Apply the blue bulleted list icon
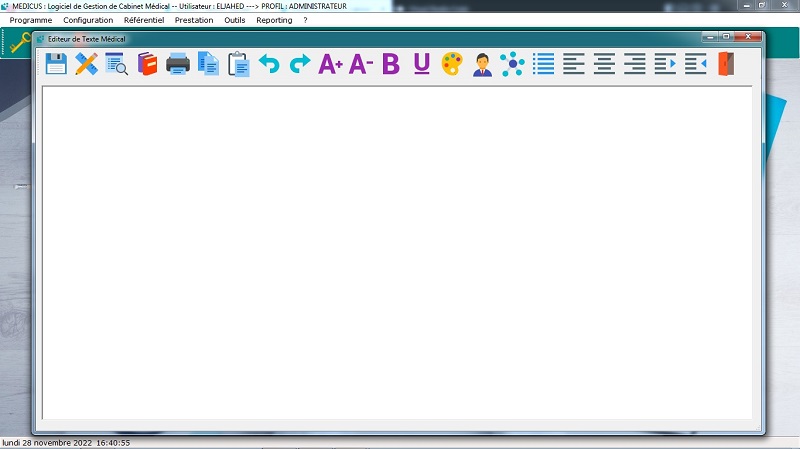Viewport: 800px width, 449px height. point(543,64)
